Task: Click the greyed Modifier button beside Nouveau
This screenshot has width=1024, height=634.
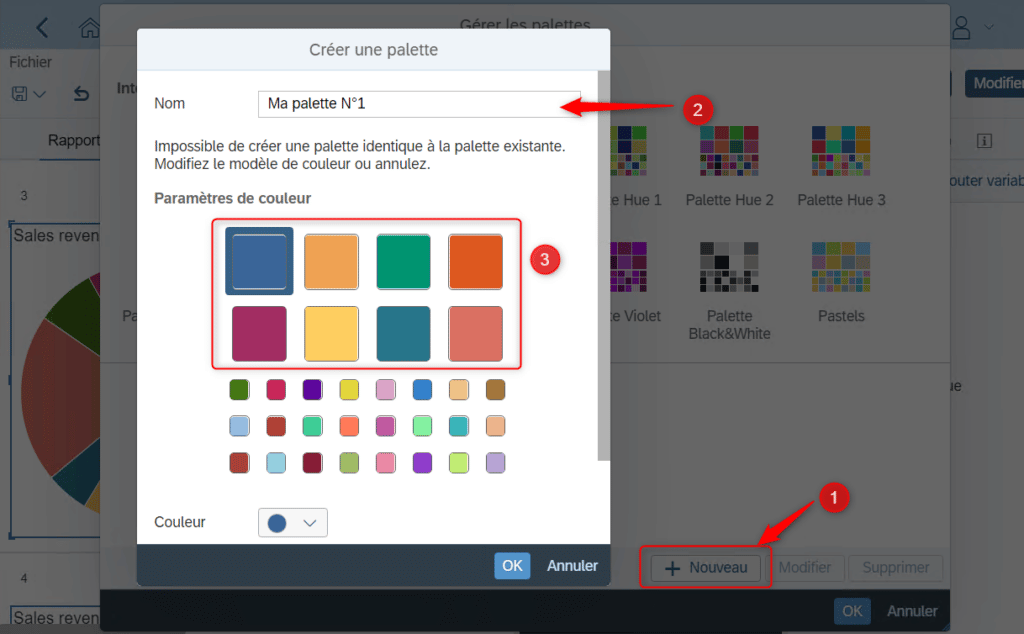Action: [805, 567]
